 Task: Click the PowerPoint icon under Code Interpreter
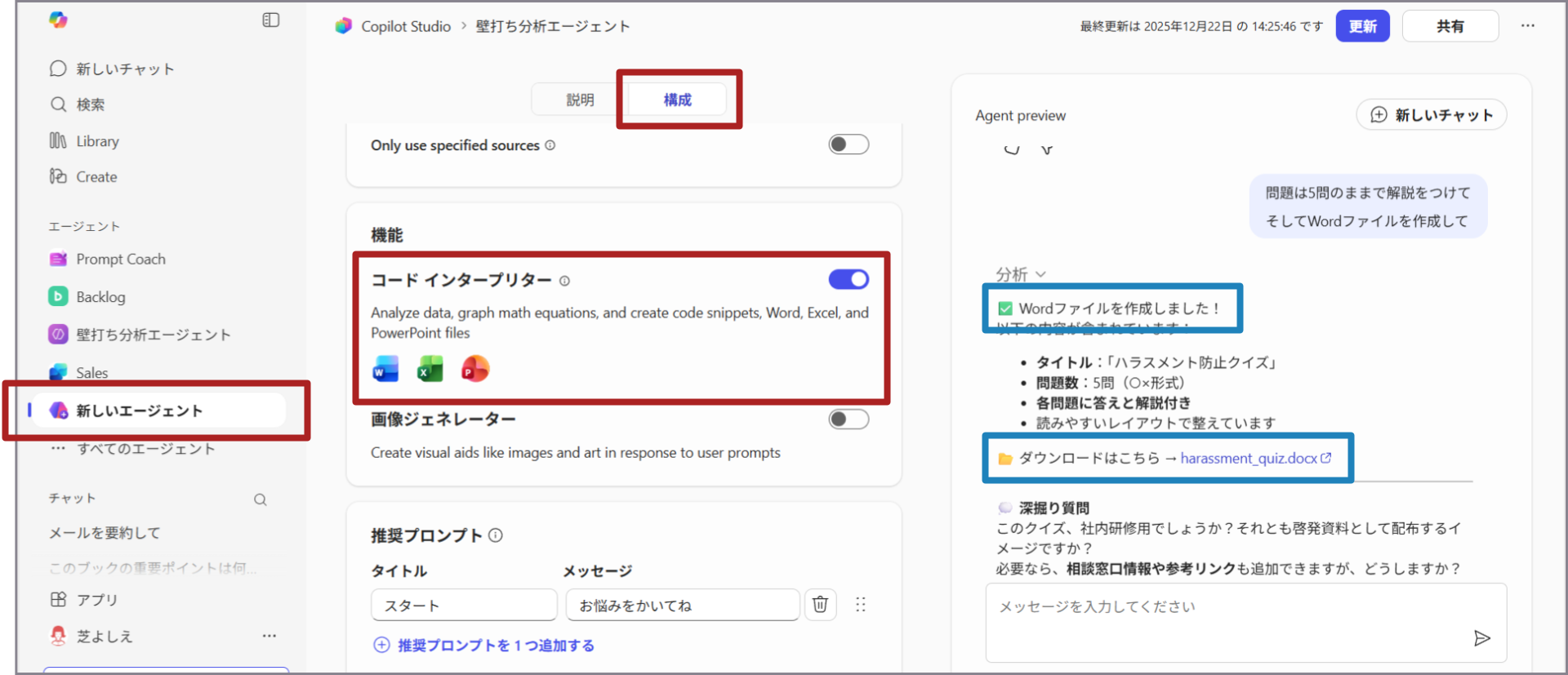(475, 369)
